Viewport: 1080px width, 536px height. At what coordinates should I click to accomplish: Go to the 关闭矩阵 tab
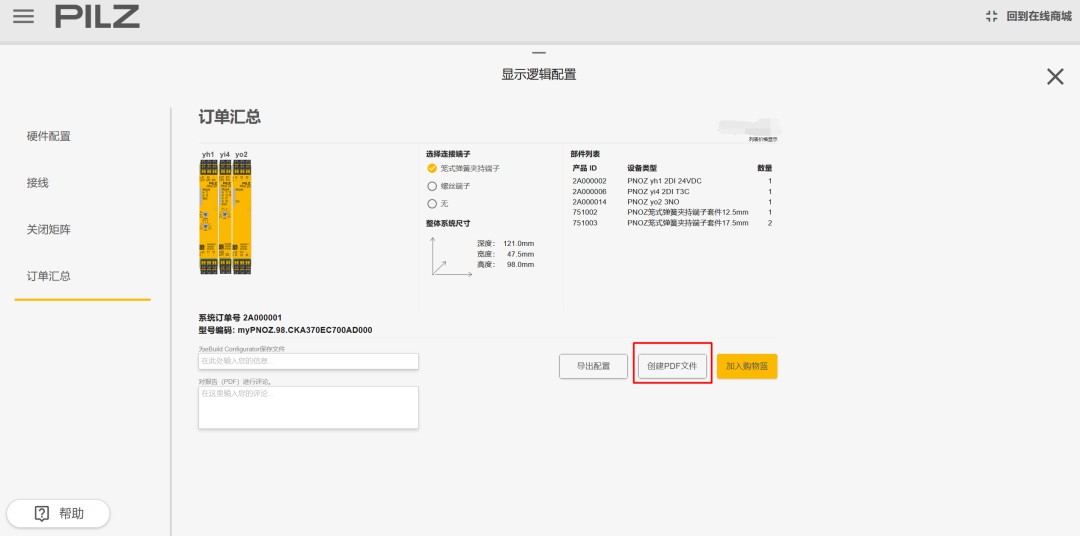click(x=49, y=229)
